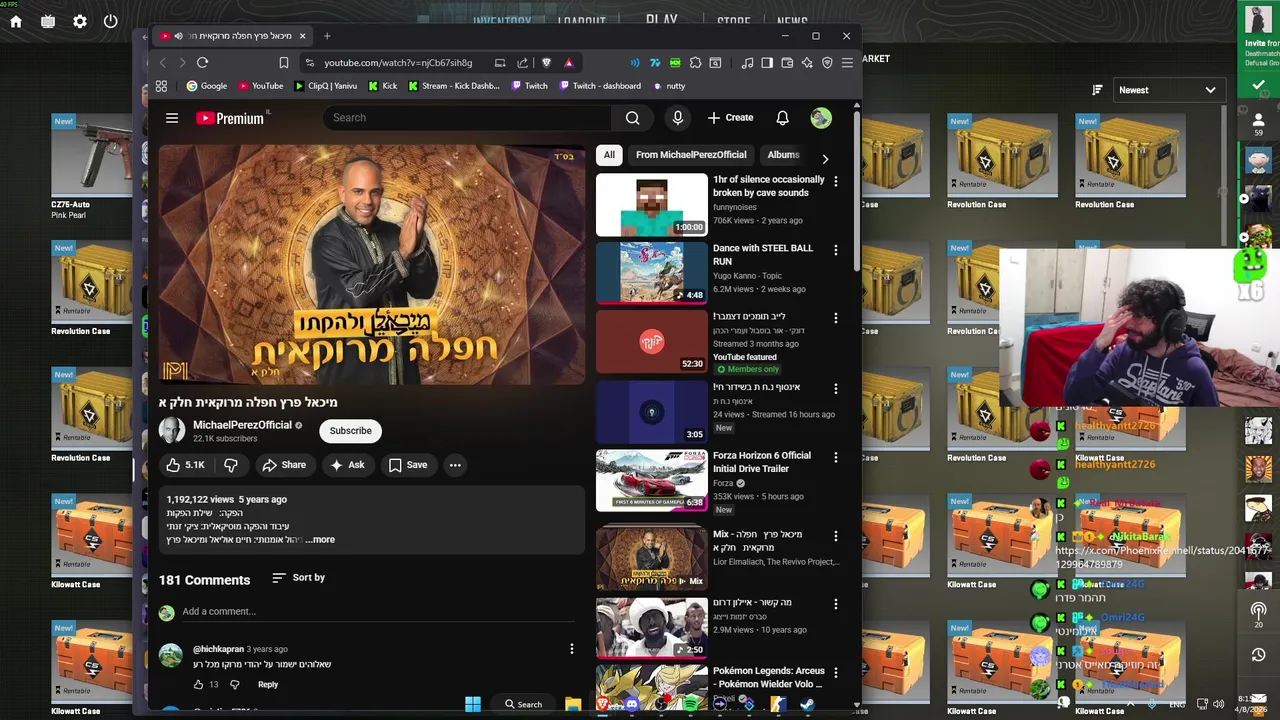Click the Brave Shields lion icon

(x=546, y=62)
